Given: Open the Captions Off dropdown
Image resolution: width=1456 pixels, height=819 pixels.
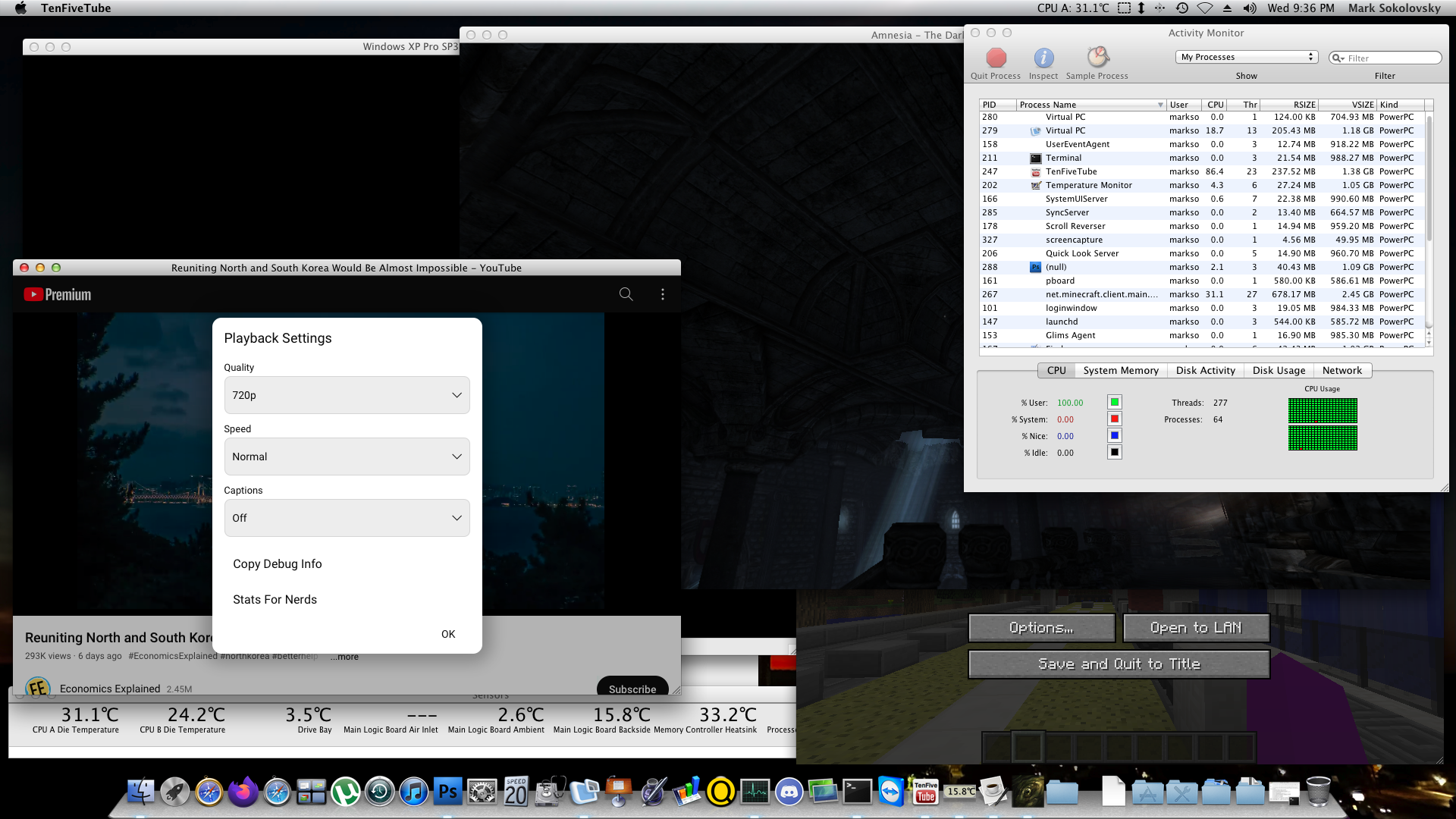Looking at the screenshot, I should tap(347, 518).
